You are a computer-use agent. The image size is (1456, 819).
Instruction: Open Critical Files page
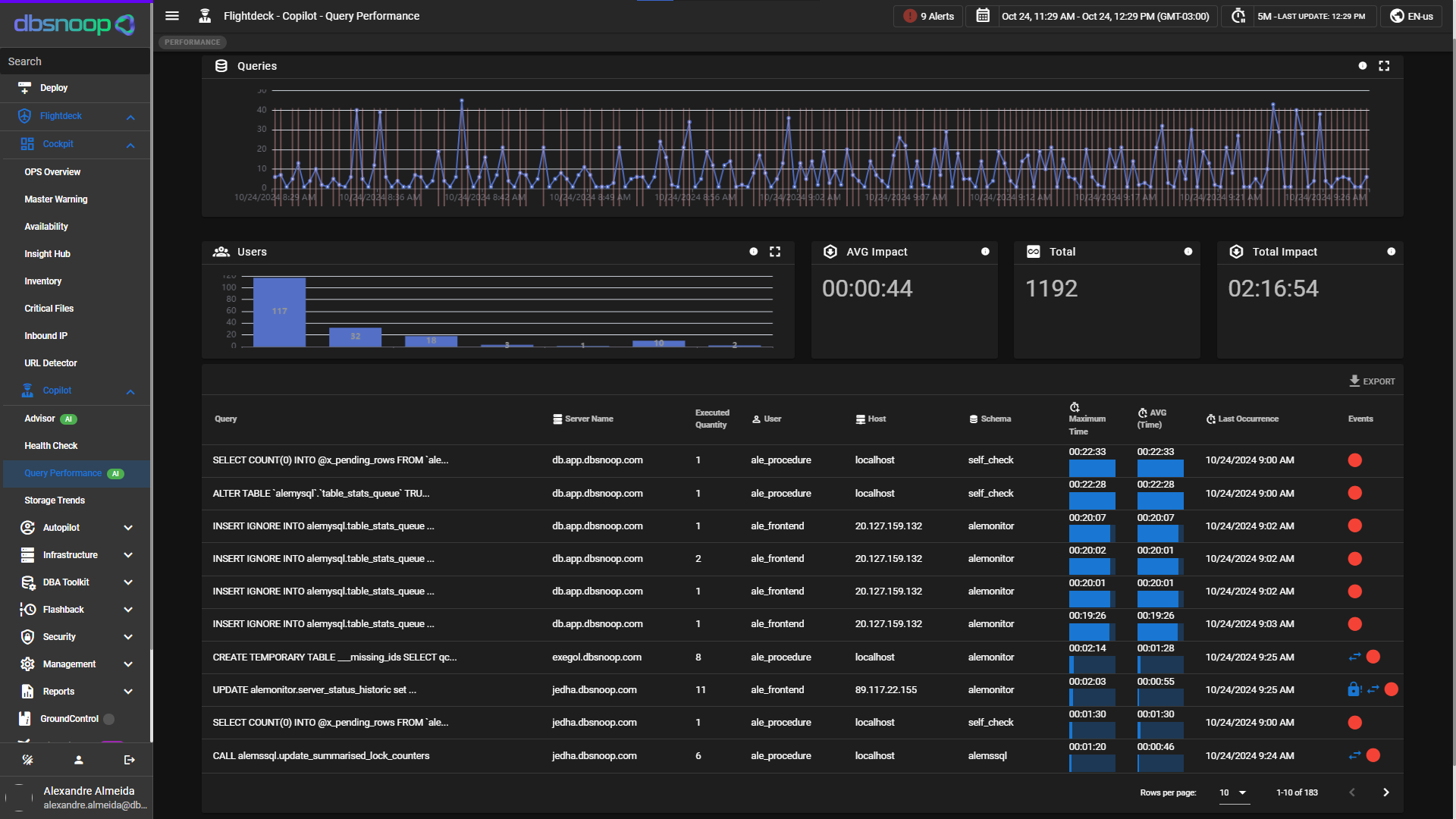(x=49, y=309)
